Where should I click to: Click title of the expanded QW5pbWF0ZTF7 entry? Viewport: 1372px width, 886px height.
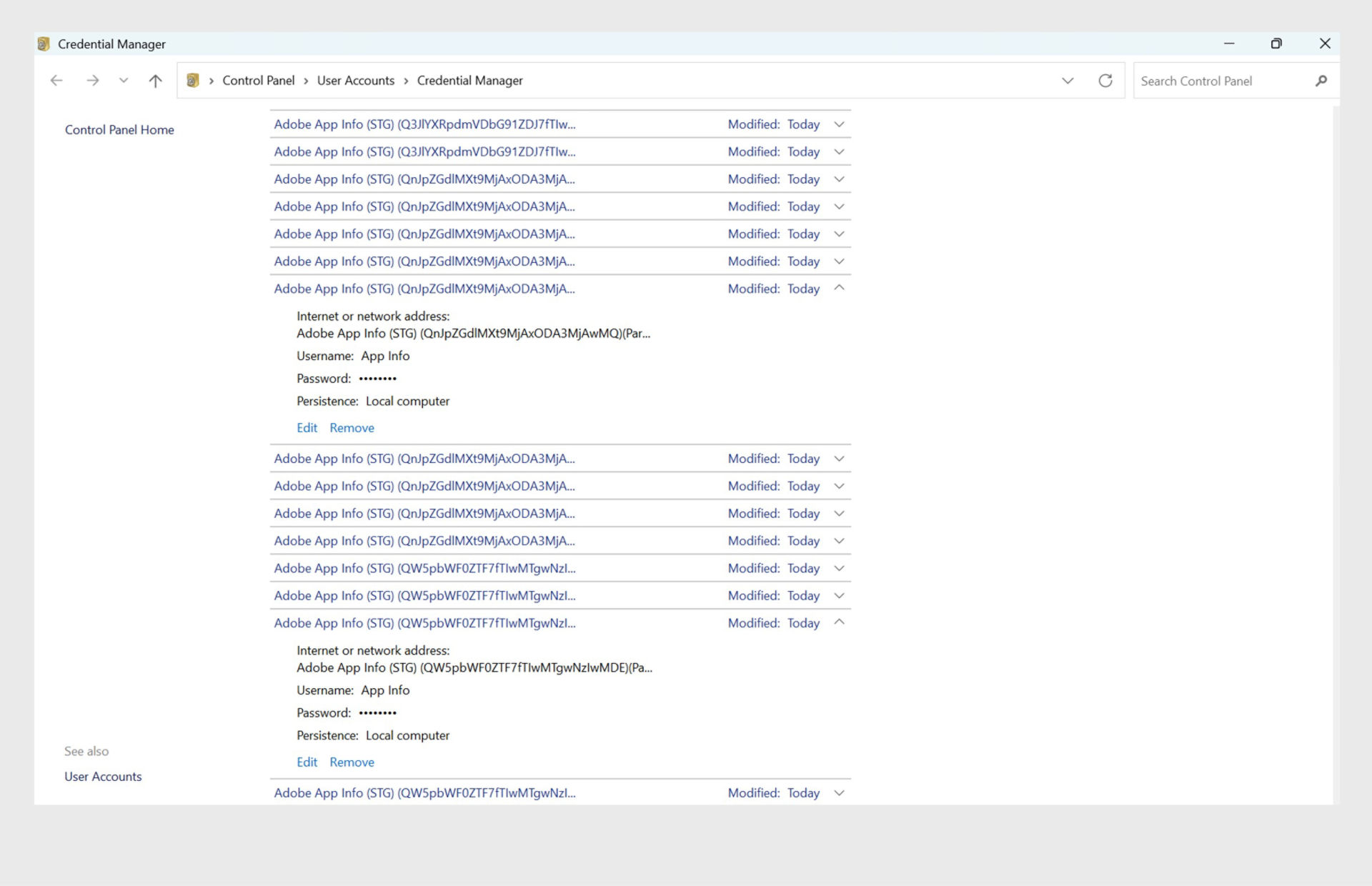[424, 623]
